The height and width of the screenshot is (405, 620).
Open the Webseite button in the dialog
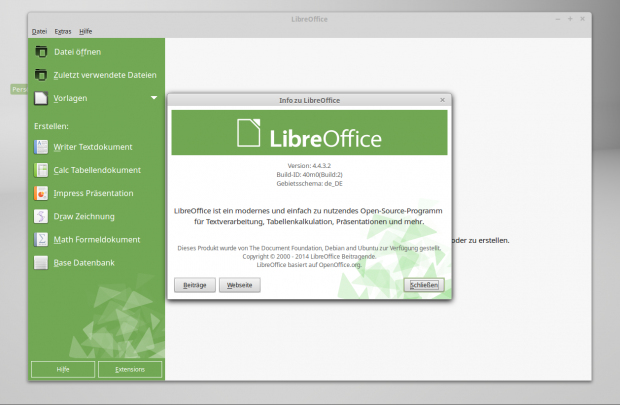coord(240,285)
